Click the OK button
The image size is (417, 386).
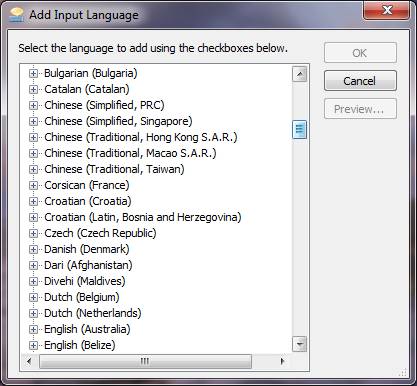click(x=360, y=53)
